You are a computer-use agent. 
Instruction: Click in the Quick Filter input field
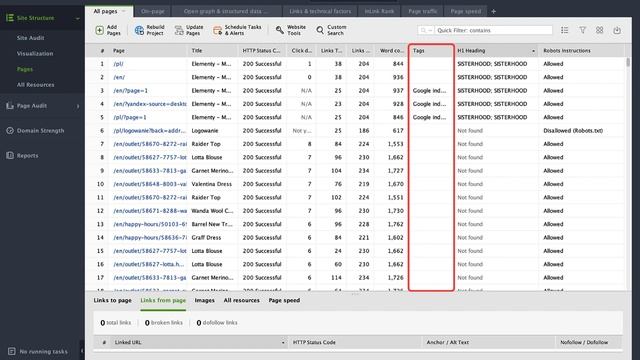coord(493,30)
